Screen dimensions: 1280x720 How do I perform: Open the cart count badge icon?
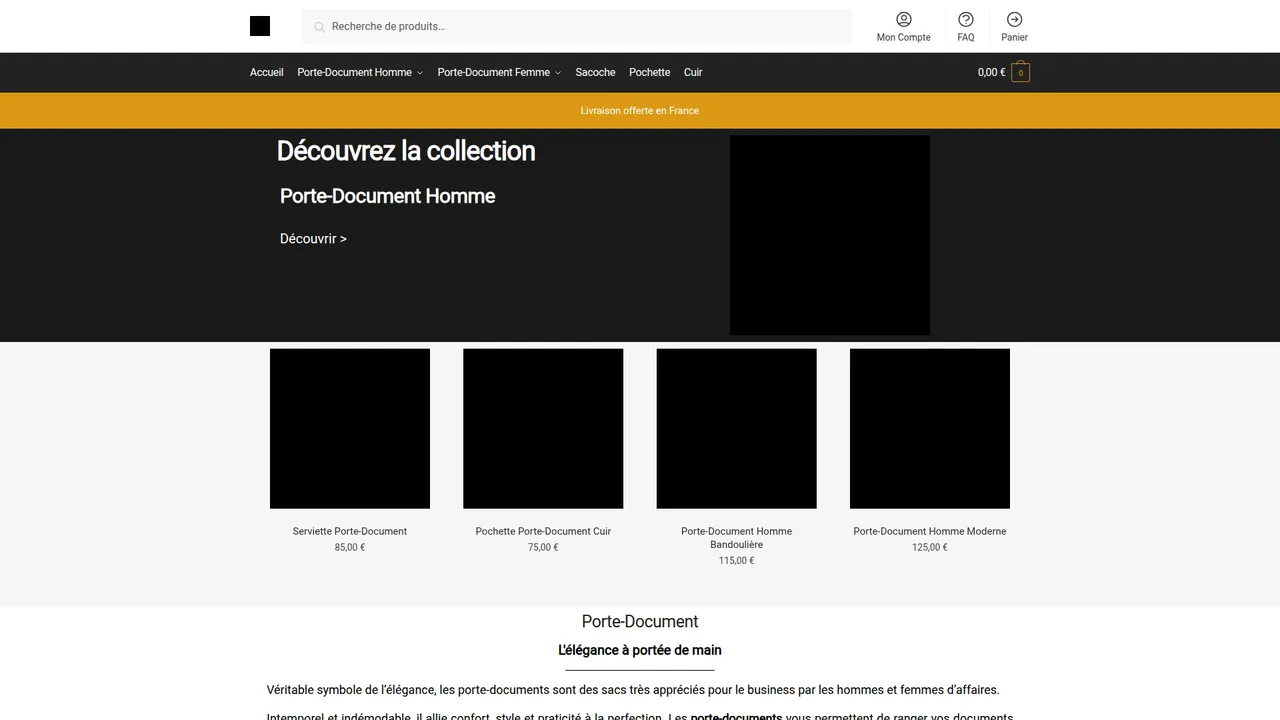(1021, 72)
